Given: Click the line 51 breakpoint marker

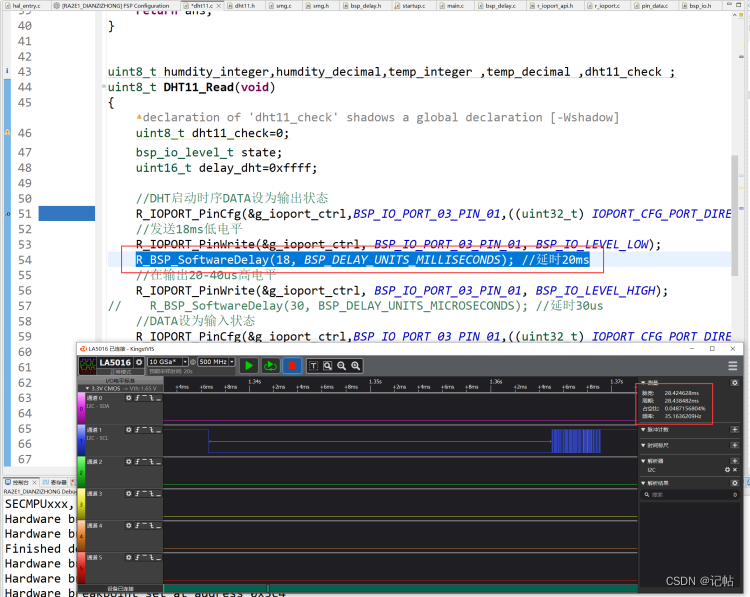Looking at the screenshot, I should pos(8,214).
